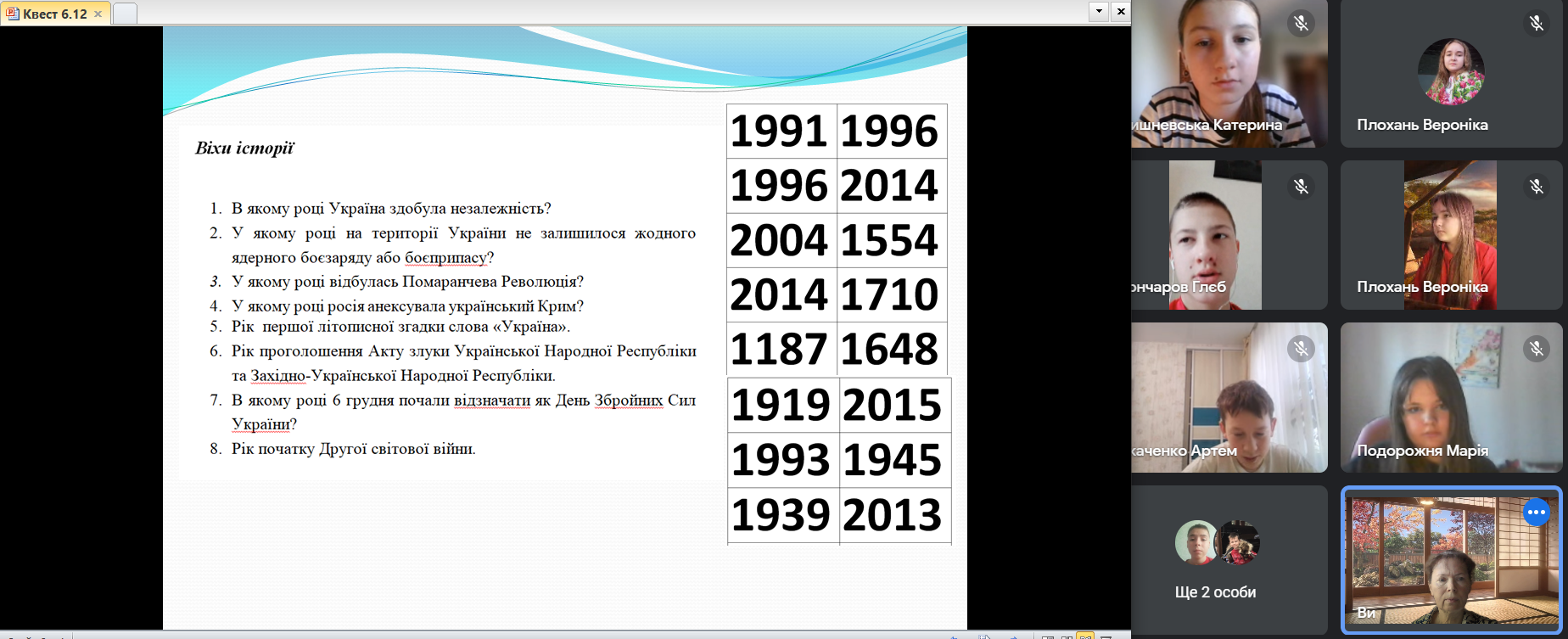Click the PowerPoint icon on the Квест 6.12 tab
The width and height of the screenshot is (1568, 639).
click(12, 14)
